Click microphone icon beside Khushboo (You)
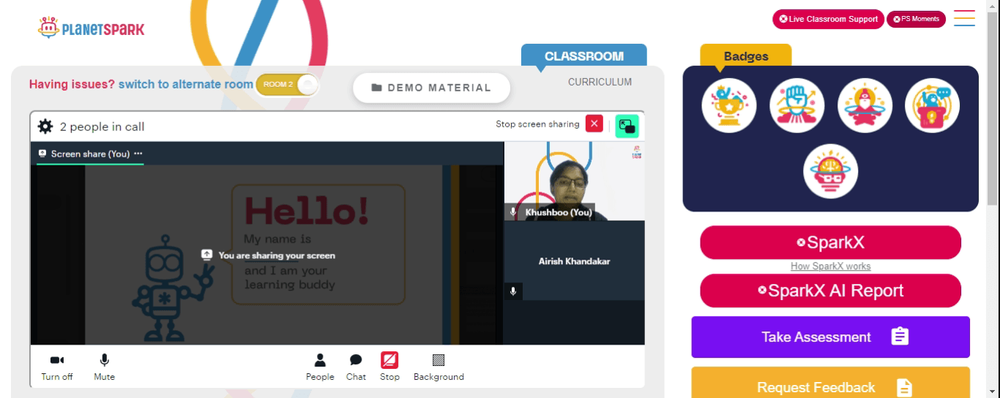1000x398 pixels. click(513, 212)
